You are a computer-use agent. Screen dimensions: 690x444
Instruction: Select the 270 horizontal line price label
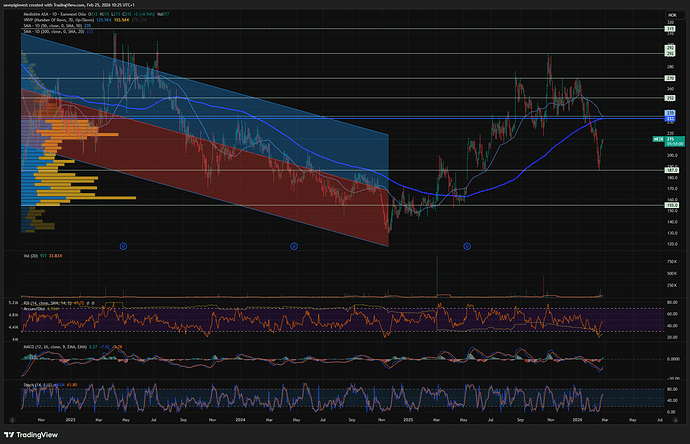[x=671, y=78]
